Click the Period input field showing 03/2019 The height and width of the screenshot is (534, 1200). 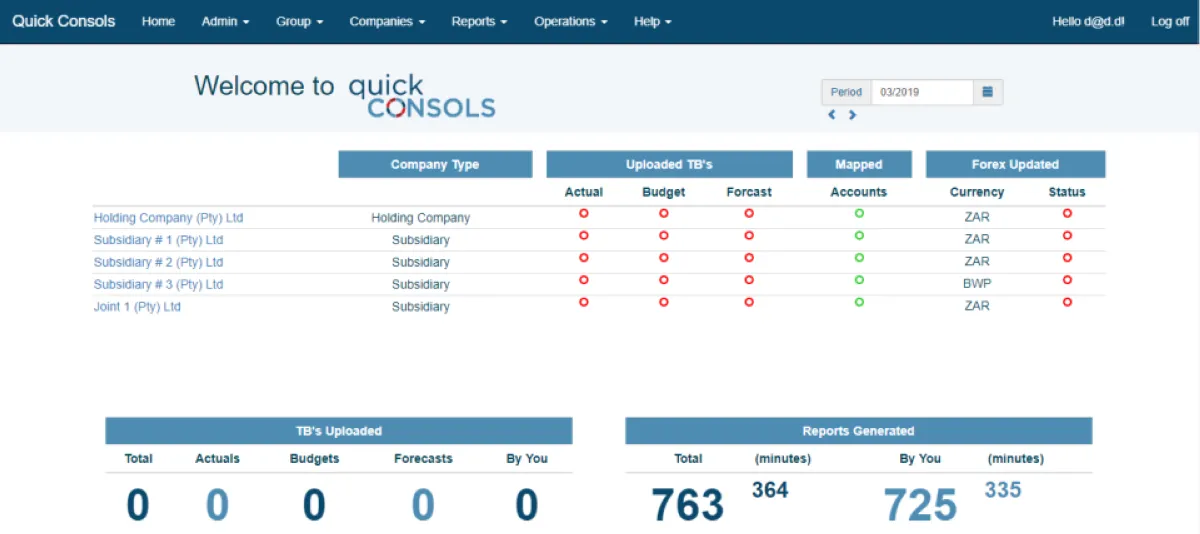[922, 92]
